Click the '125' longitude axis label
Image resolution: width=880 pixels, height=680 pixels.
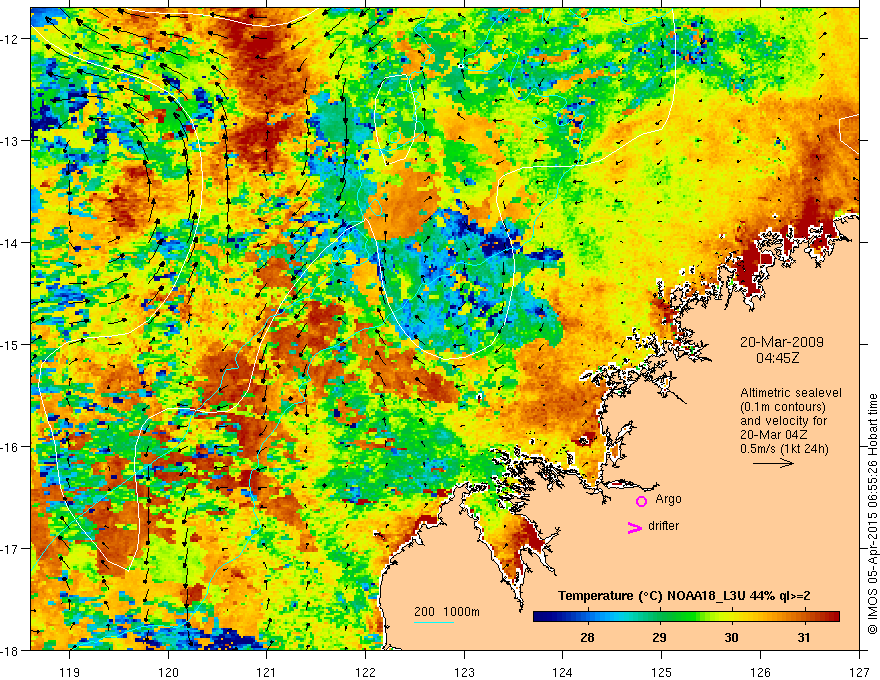tap(662, 672)
